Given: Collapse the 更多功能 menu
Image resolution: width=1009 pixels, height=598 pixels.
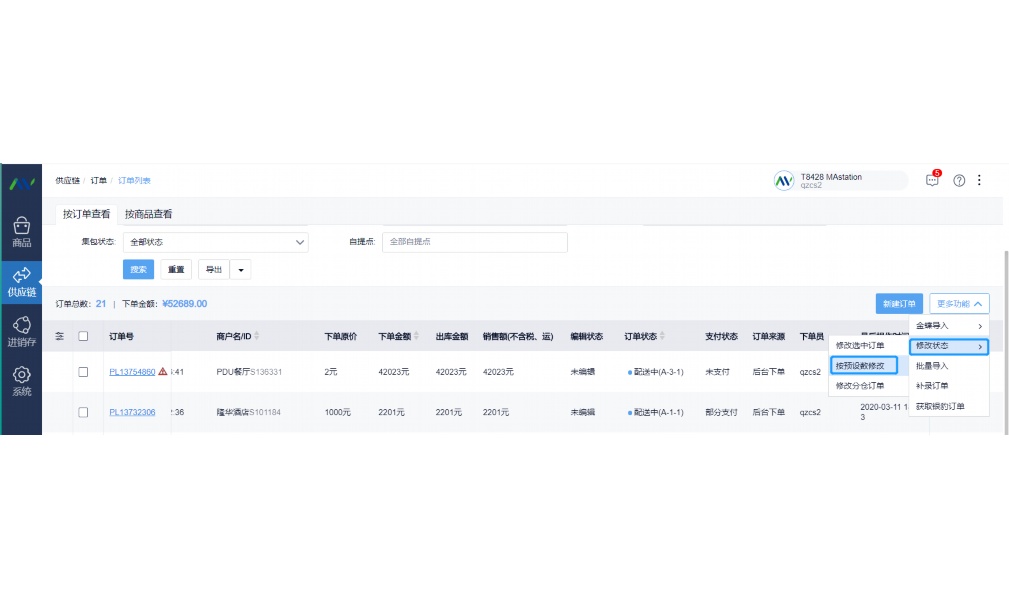Looking at the screenshot, I should [957, 304].
